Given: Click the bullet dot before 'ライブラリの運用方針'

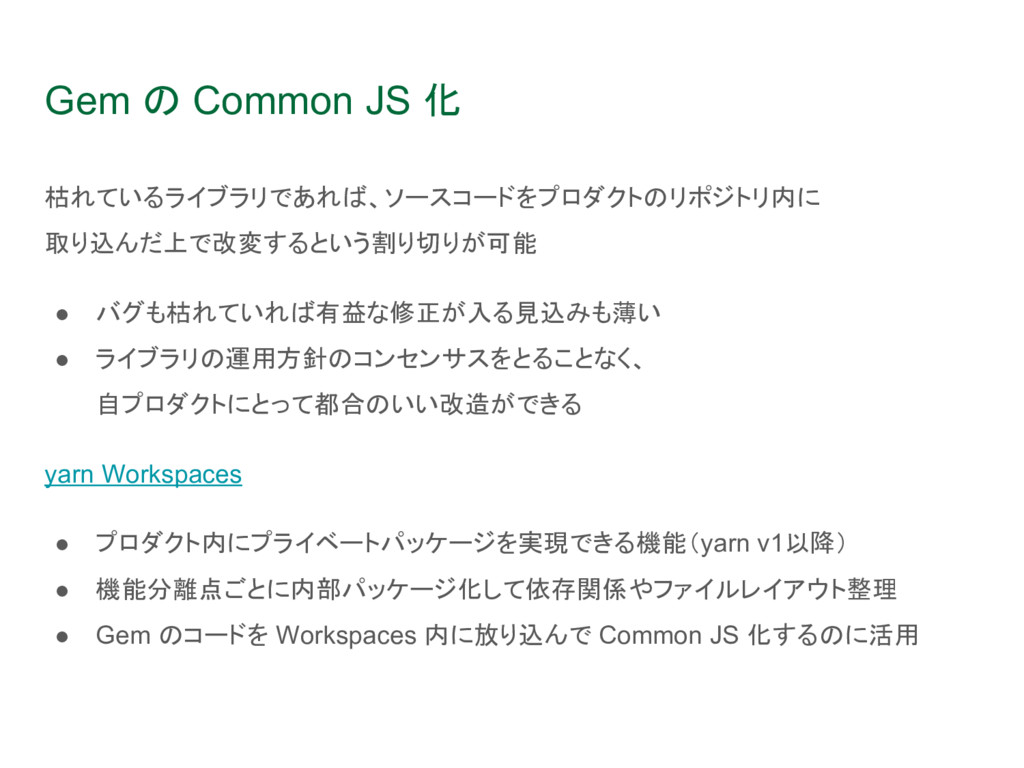Looking at the screenshot, I should pos(62,360).
